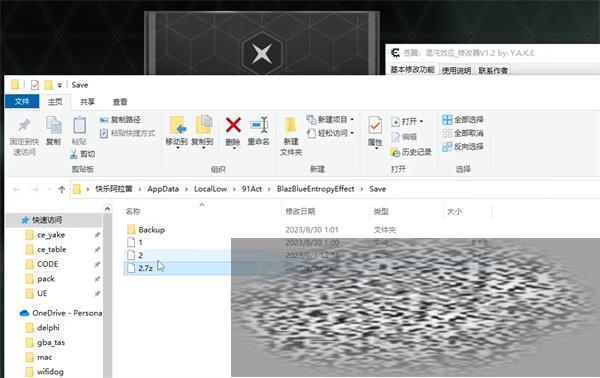Switch to the View ribbon tab
Viewport: 600px width, 378px height.
[x=120, y=102]
